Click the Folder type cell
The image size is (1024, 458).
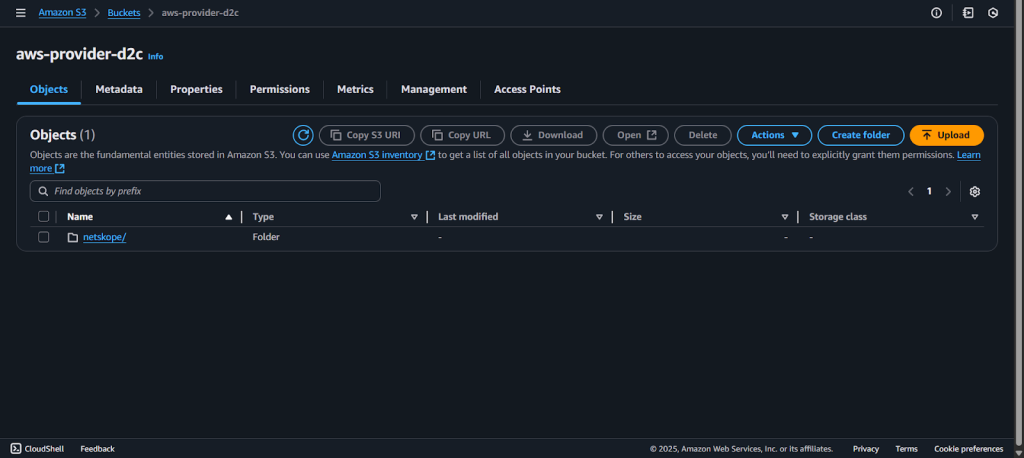(266, 237)
